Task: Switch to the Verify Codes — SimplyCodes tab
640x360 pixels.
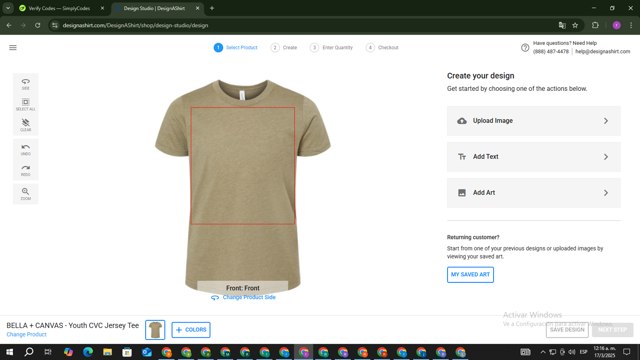Action: [x=59, y=8]
